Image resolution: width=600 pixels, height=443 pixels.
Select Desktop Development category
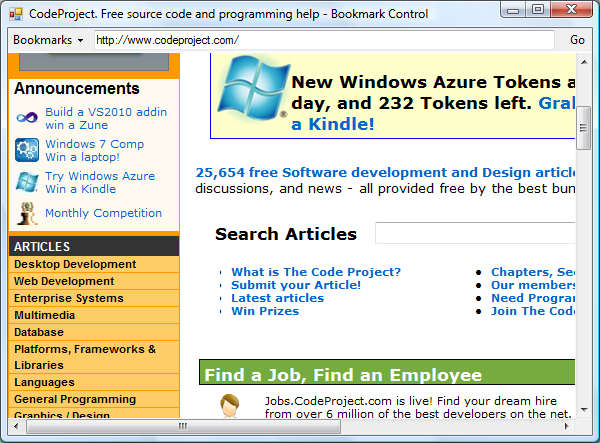[x=94, y=264]
